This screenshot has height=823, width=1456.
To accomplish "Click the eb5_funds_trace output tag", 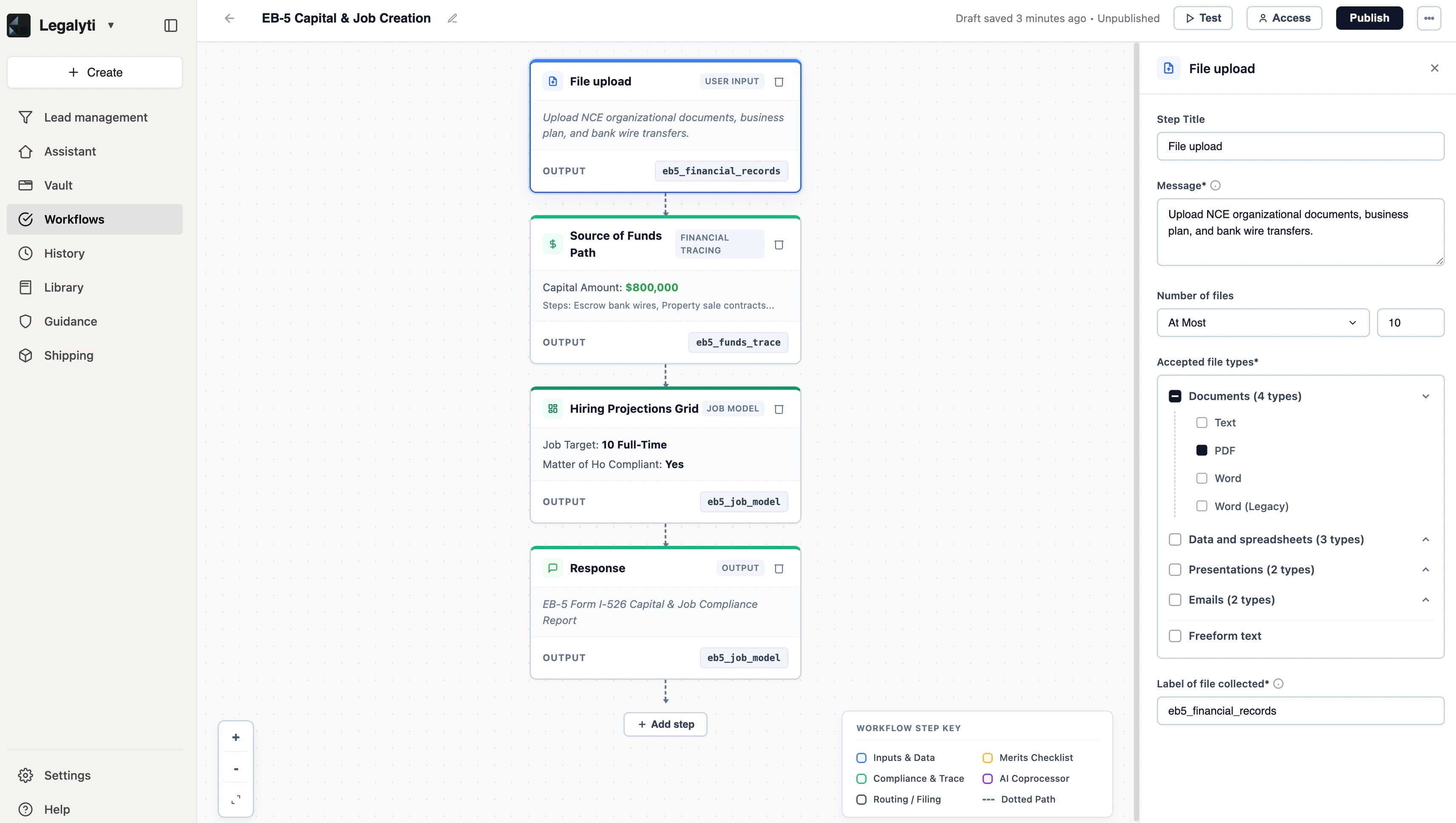I will tap(738, 343).
